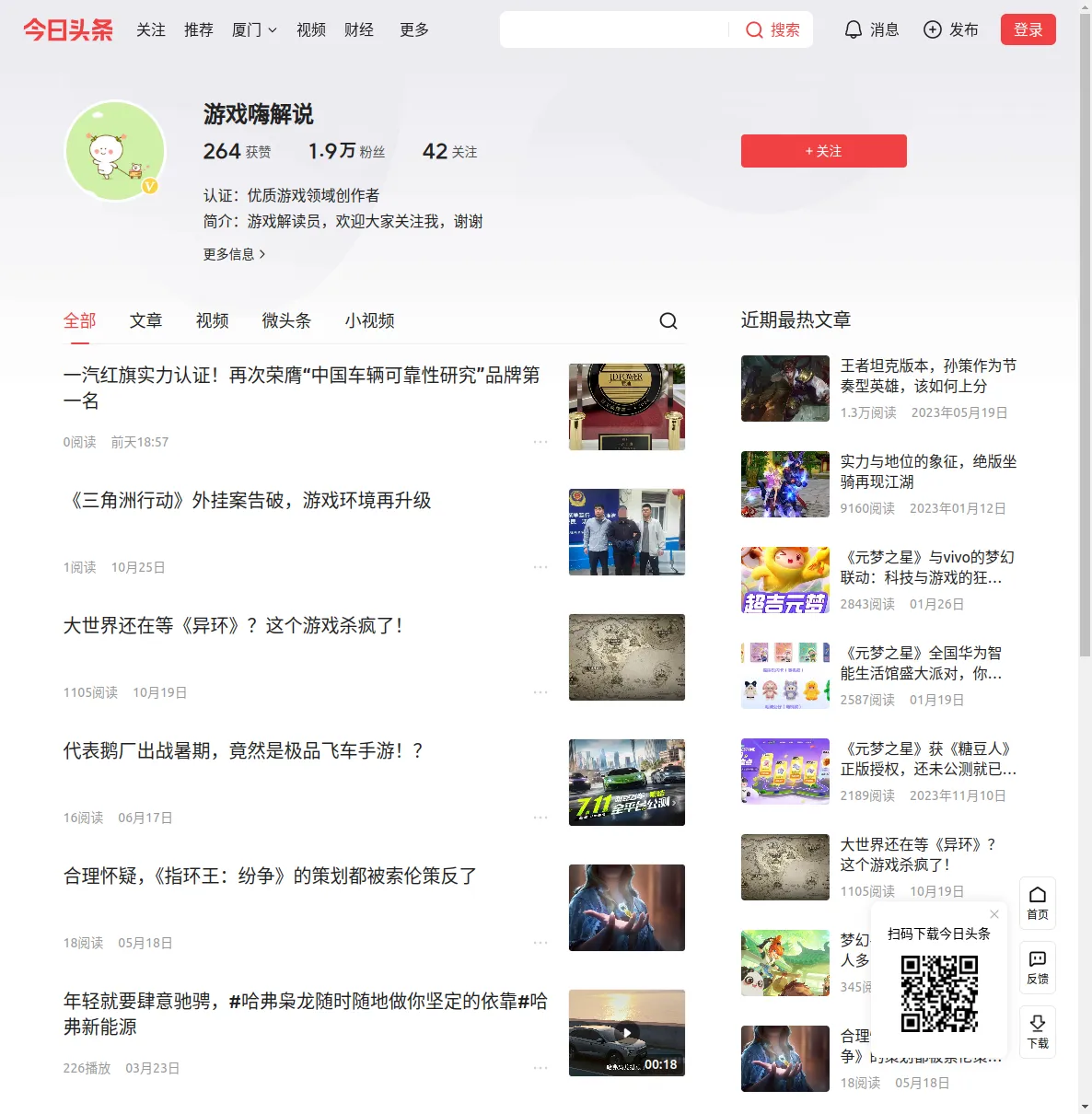The width and height of the screenshot is (1092, 1114).
Task: Expand the 厦门 city dropdown
Action: point(254,30)
